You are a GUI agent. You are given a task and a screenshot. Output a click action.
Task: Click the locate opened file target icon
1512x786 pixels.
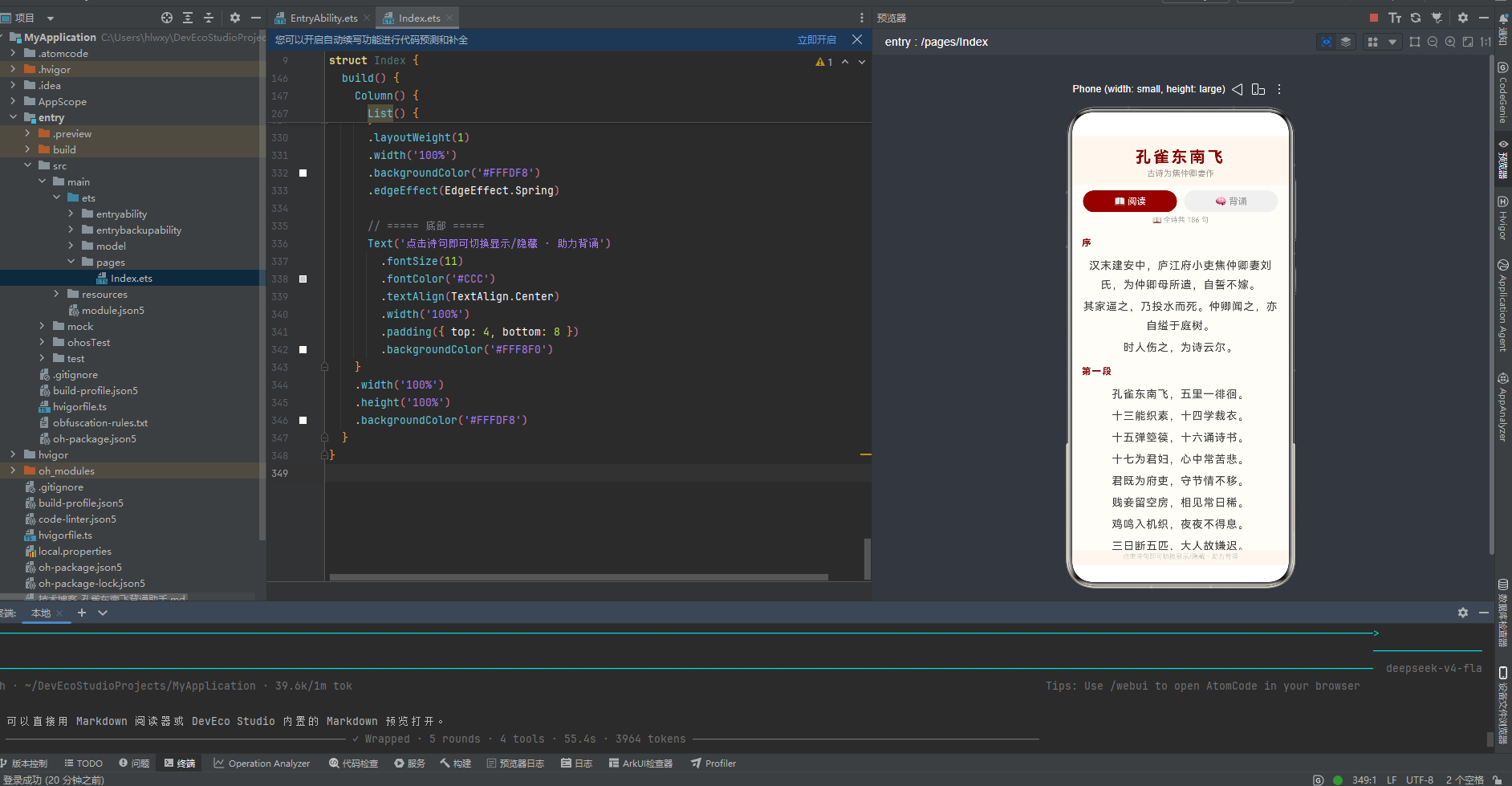click(167, 18)
